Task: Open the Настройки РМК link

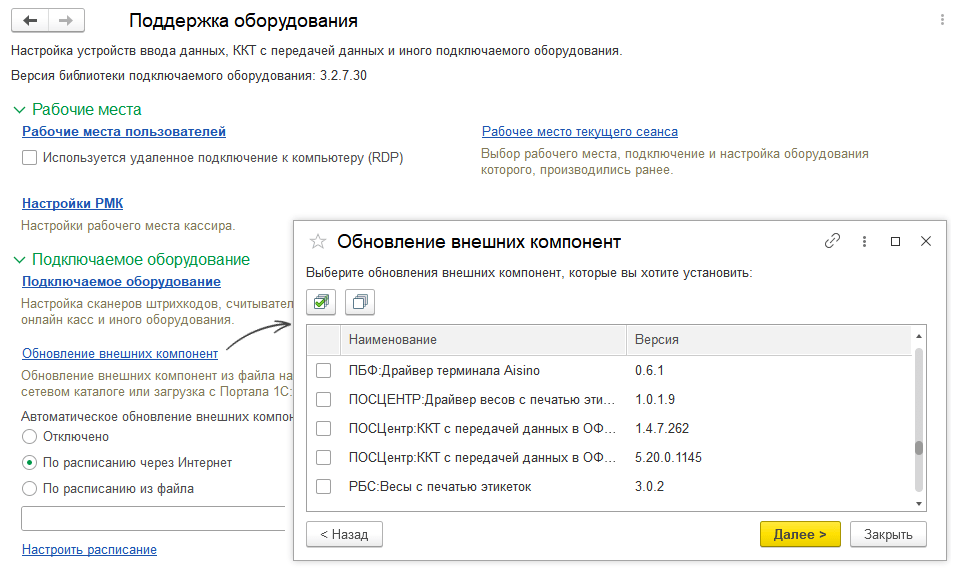Action: pos(72,203)
